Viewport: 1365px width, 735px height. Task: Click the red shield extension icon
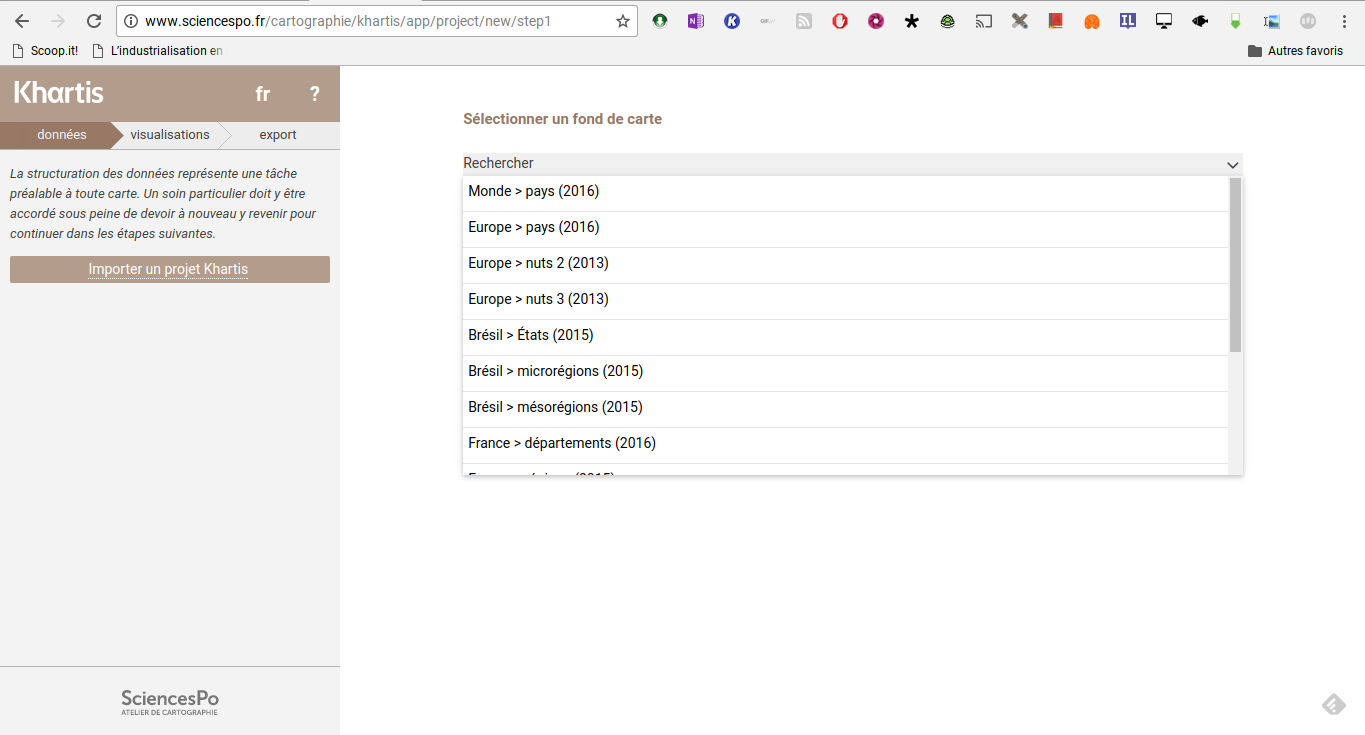840,21
